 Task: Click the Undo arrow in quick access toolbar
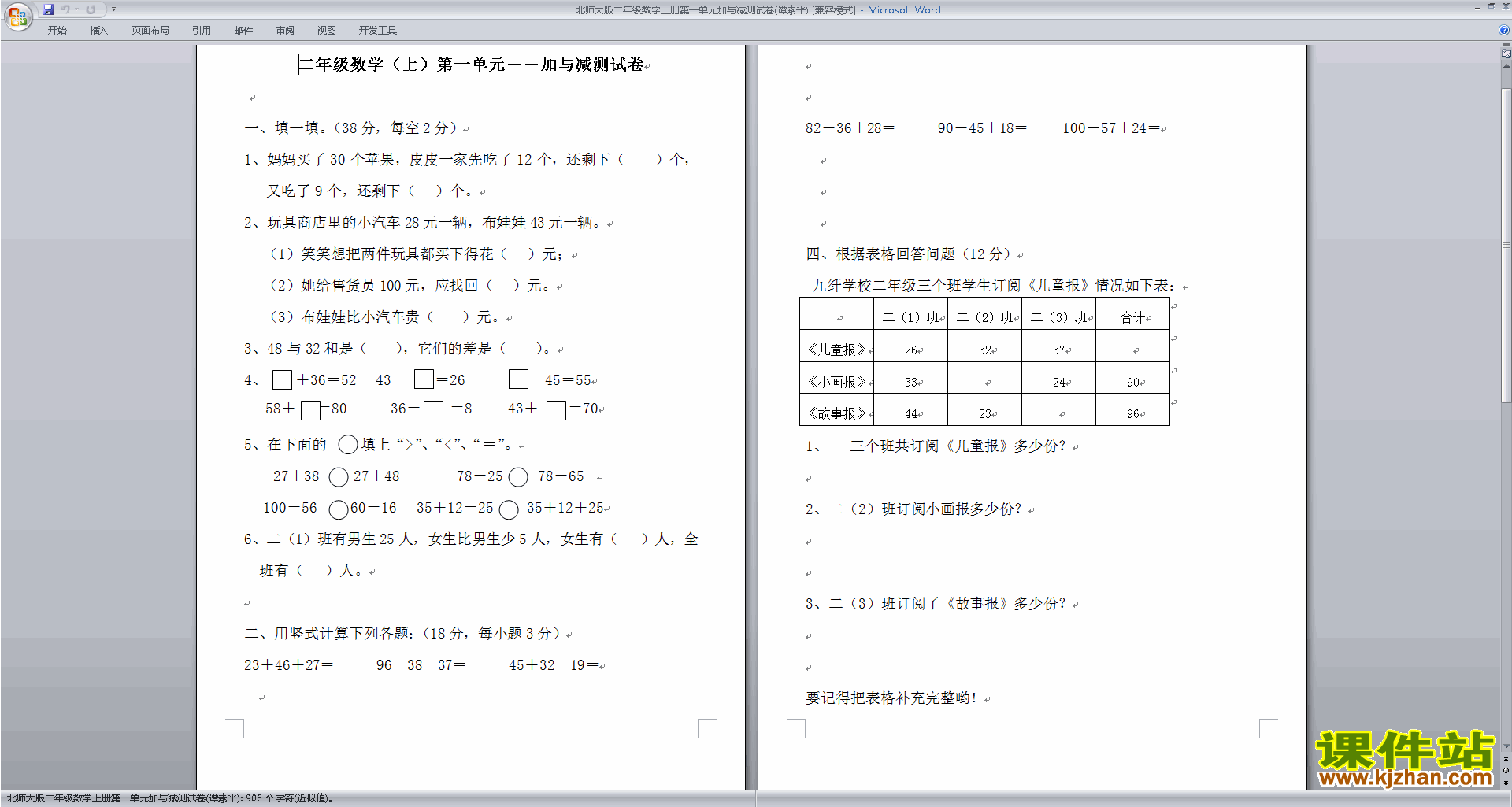(x=65, y=9)
